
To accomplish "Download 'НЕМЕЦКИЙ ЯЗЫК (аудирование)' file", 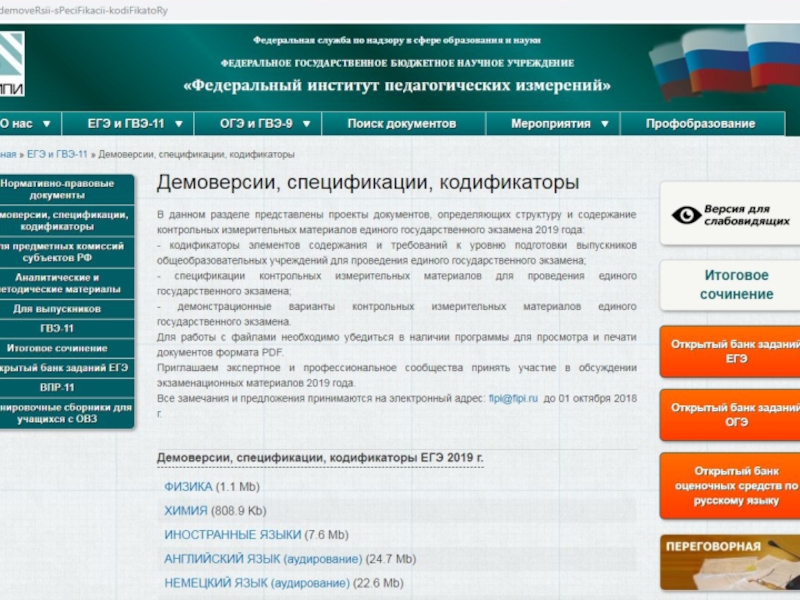I will 257,583.
